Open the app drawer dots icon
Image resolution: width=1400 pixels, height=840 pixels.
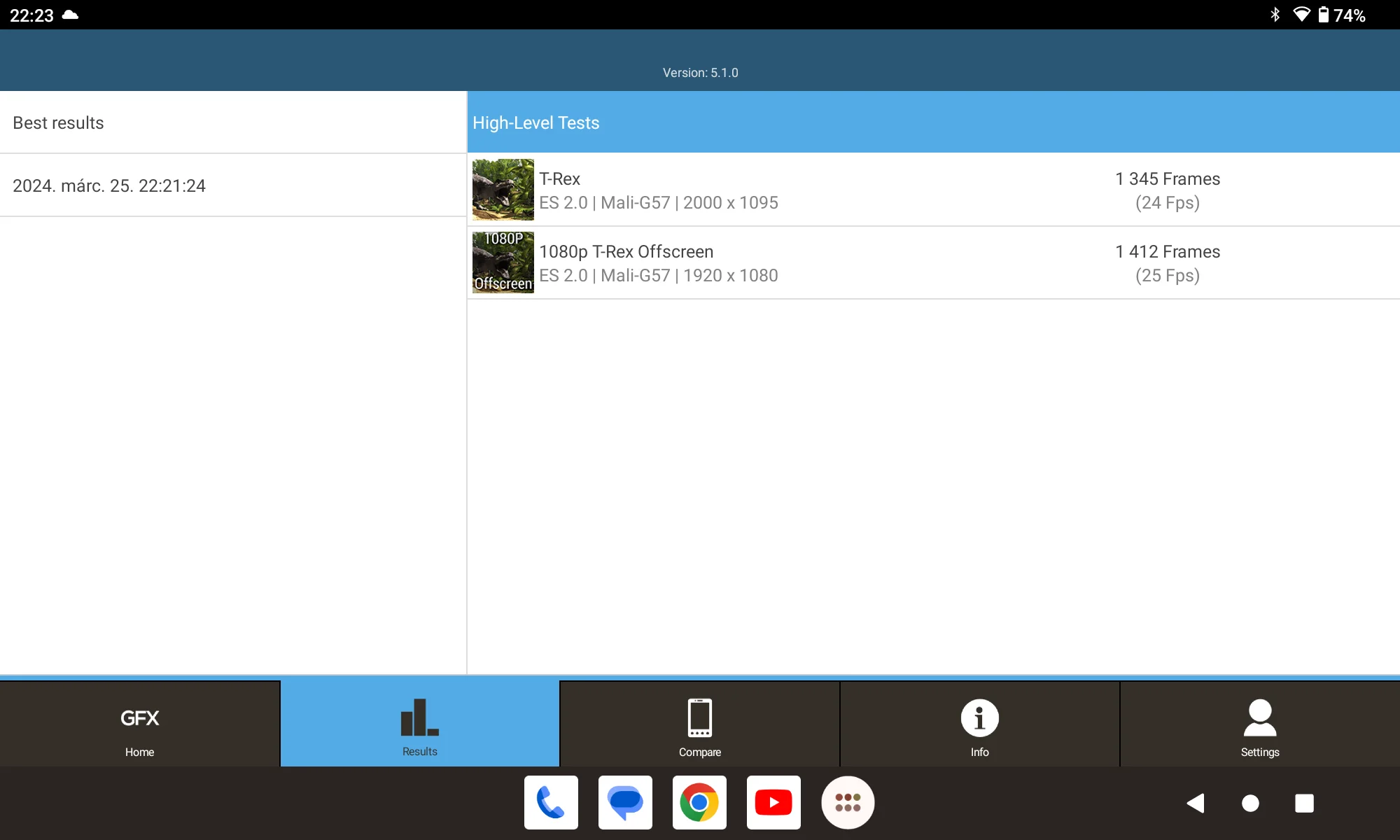(x=848, y=802)
